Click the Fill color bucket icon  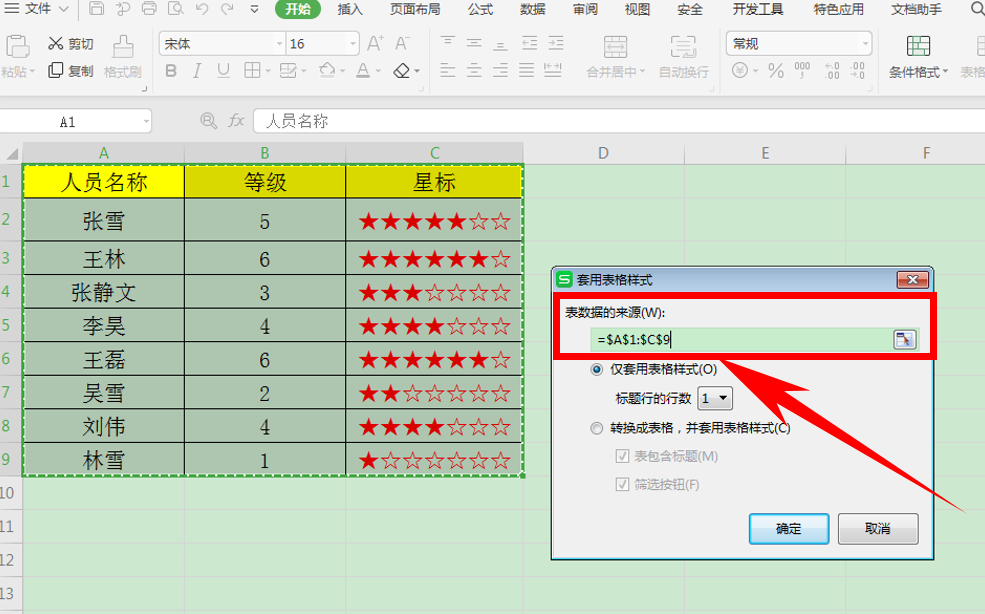[x=327, y=70]
